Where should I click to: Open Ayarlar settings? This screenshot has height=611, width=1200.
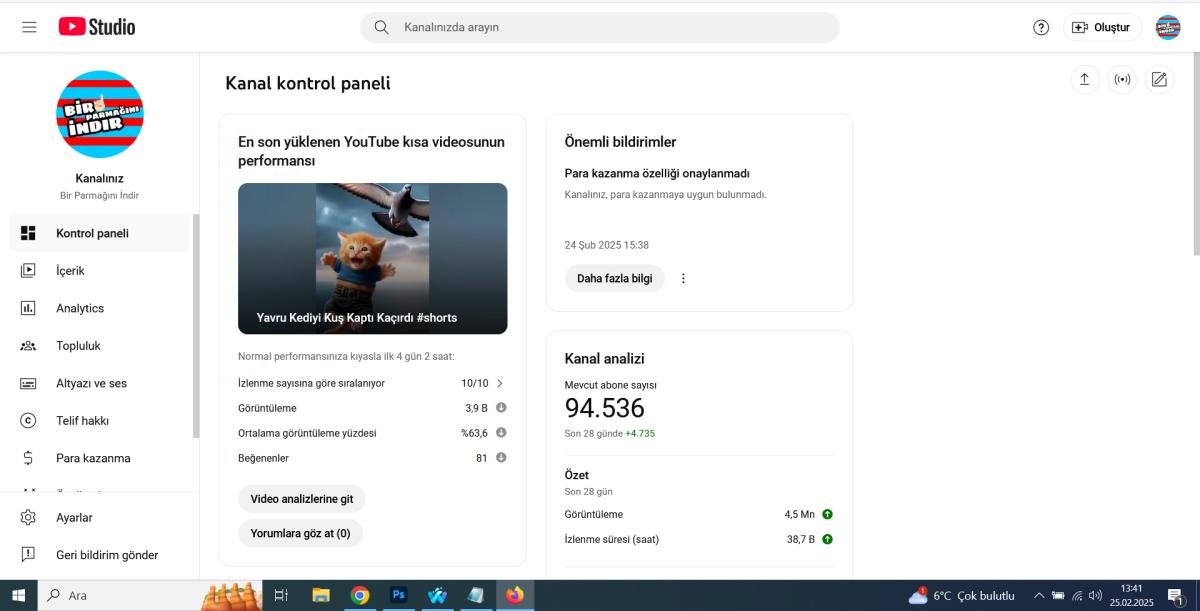pos(99,518)
